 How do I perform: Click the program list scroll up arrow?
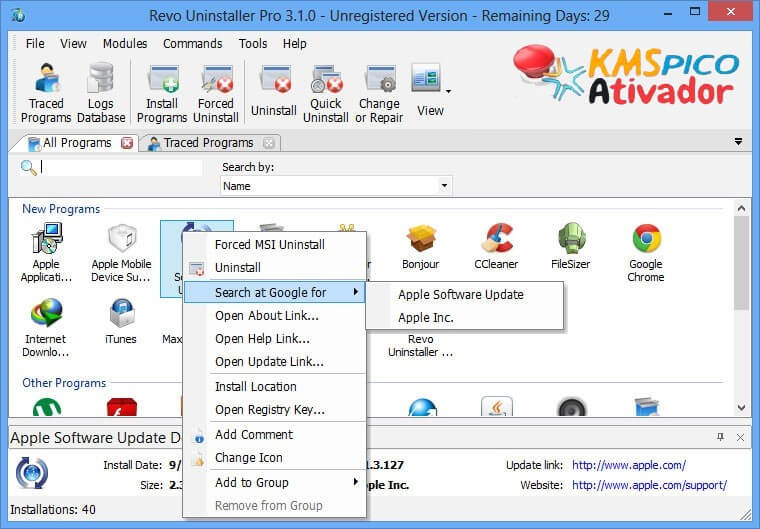(741, 208)
